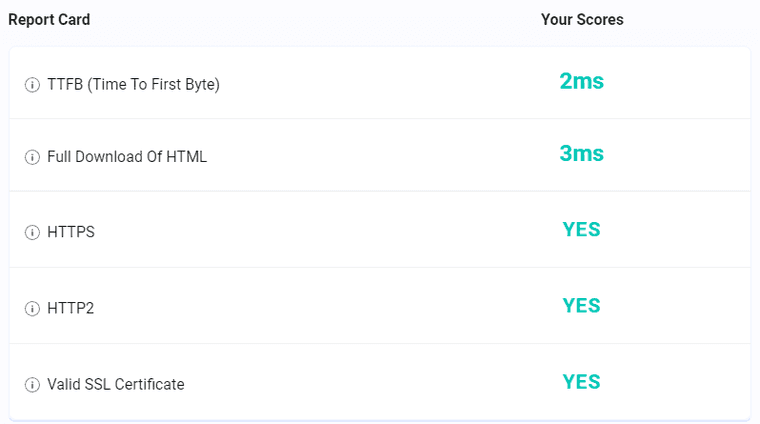Click YES score for Valid SSL Certificate

(581, 382)
